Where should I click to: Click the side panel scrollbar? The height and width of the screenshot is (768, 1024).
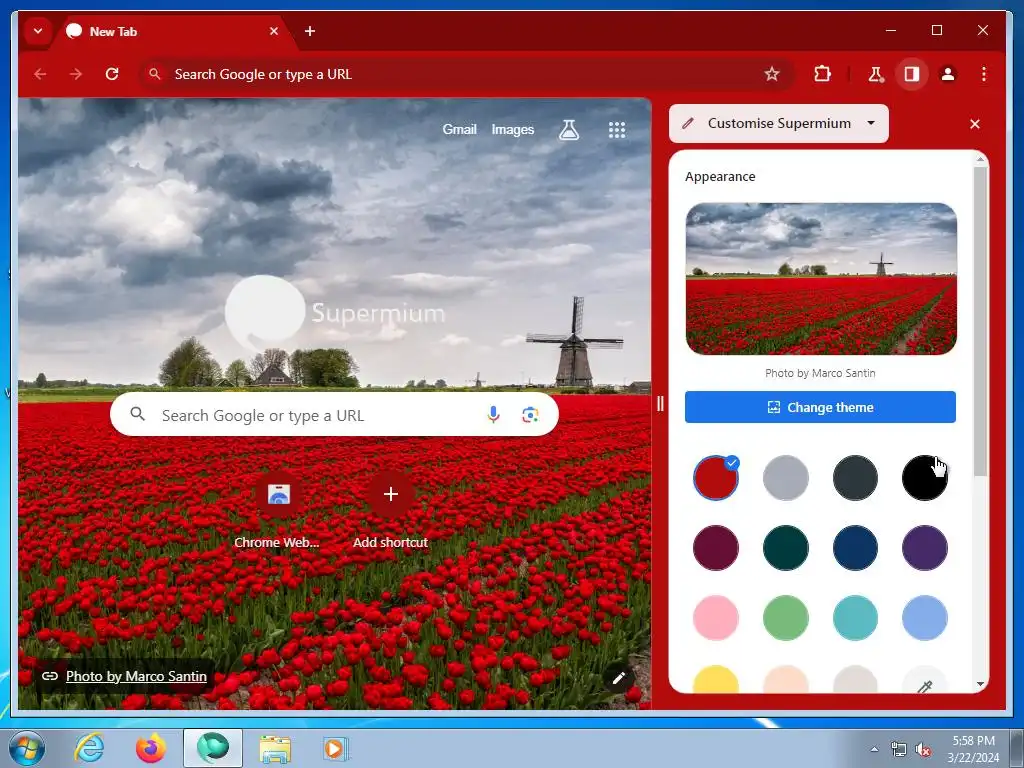980,320
